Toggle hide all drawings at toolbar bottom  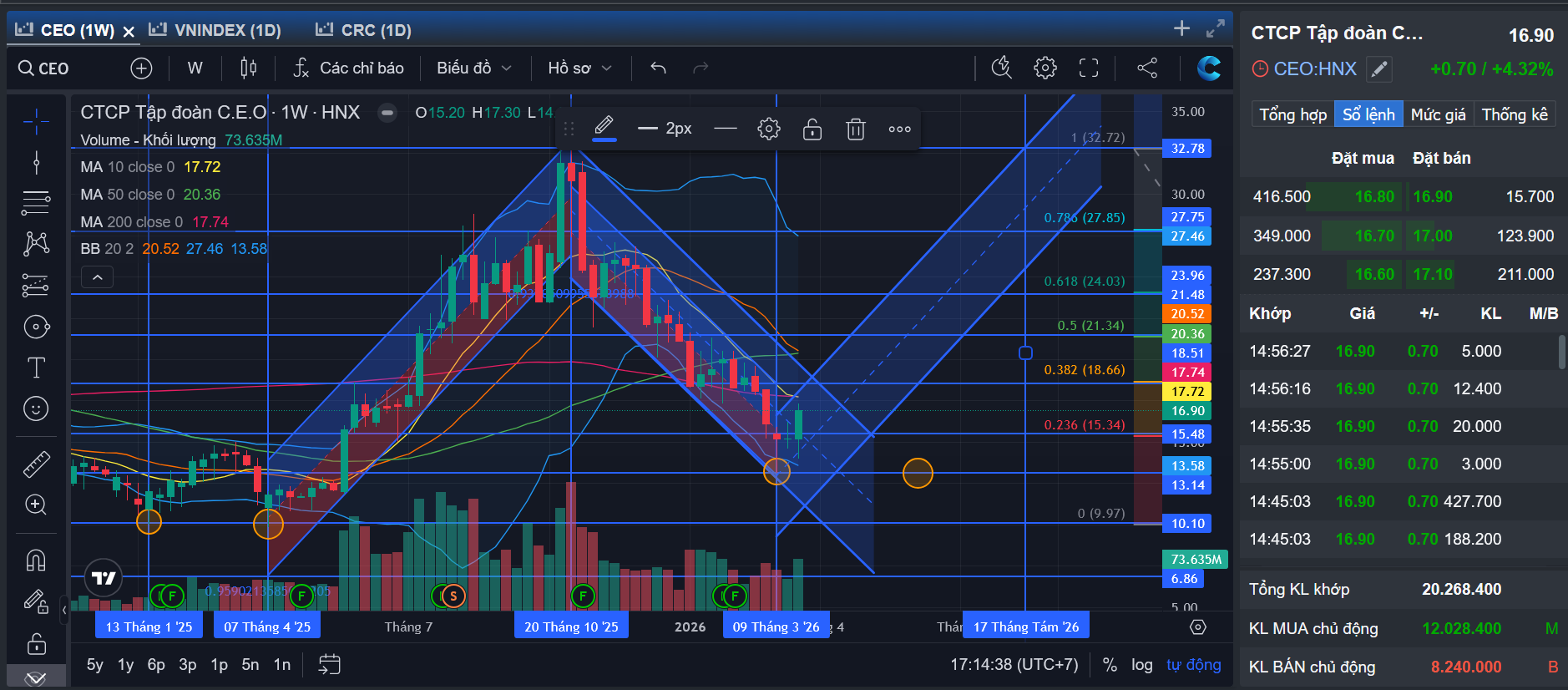tap(36, 677)
